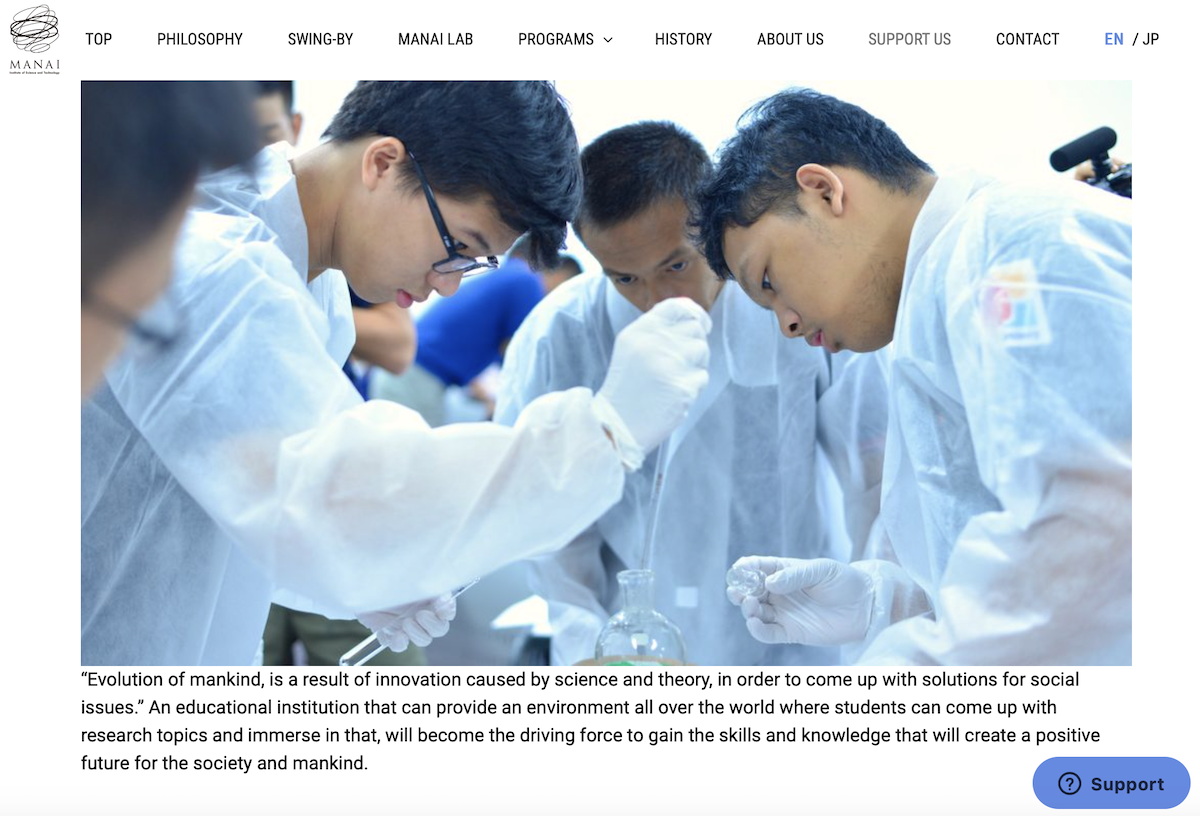Click the MANAI logo icon
Screen dimensions: 1200x816
coord(34,29)
